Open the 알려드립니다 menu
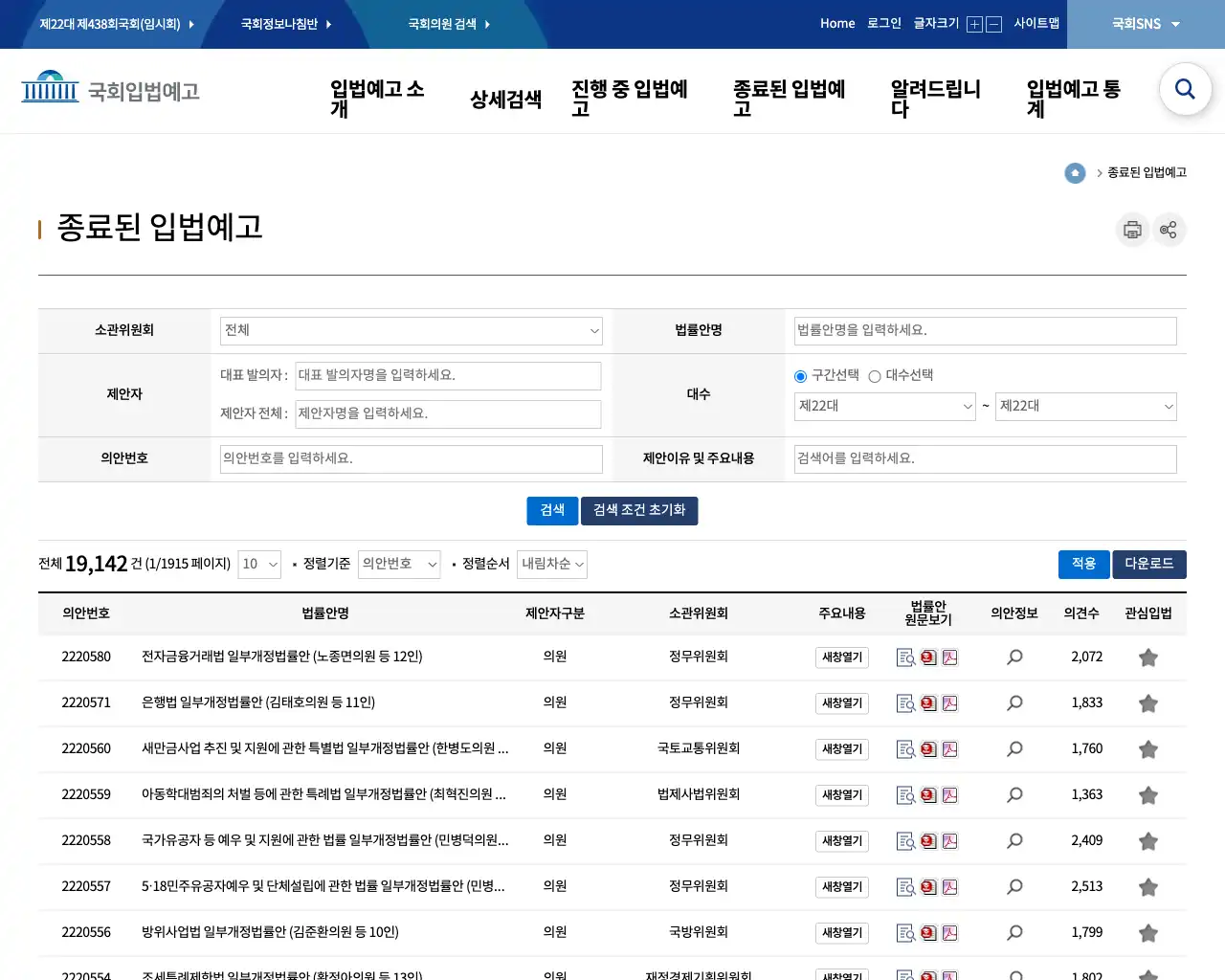Viewport: 1225px width, 980px height. [x=935, y=99]
